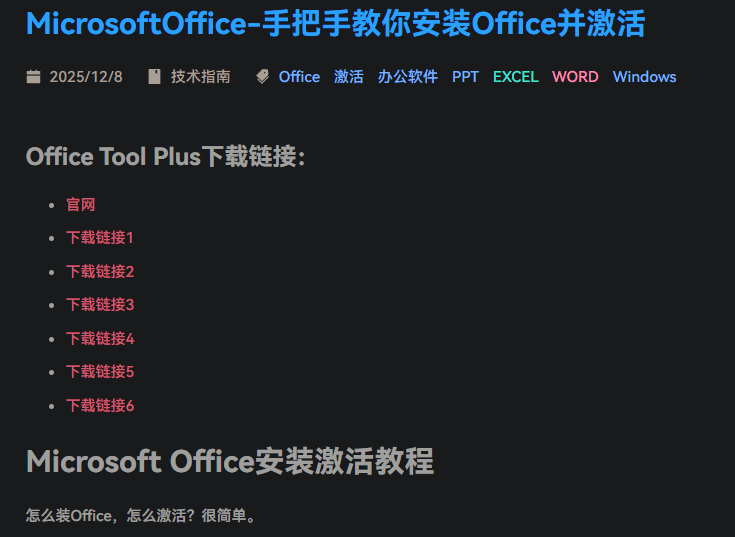Image resolution: width=735 pixels, height=537 pixels.
Task: Click the calendar icon beside the date
Action: (x=33, y=77)
